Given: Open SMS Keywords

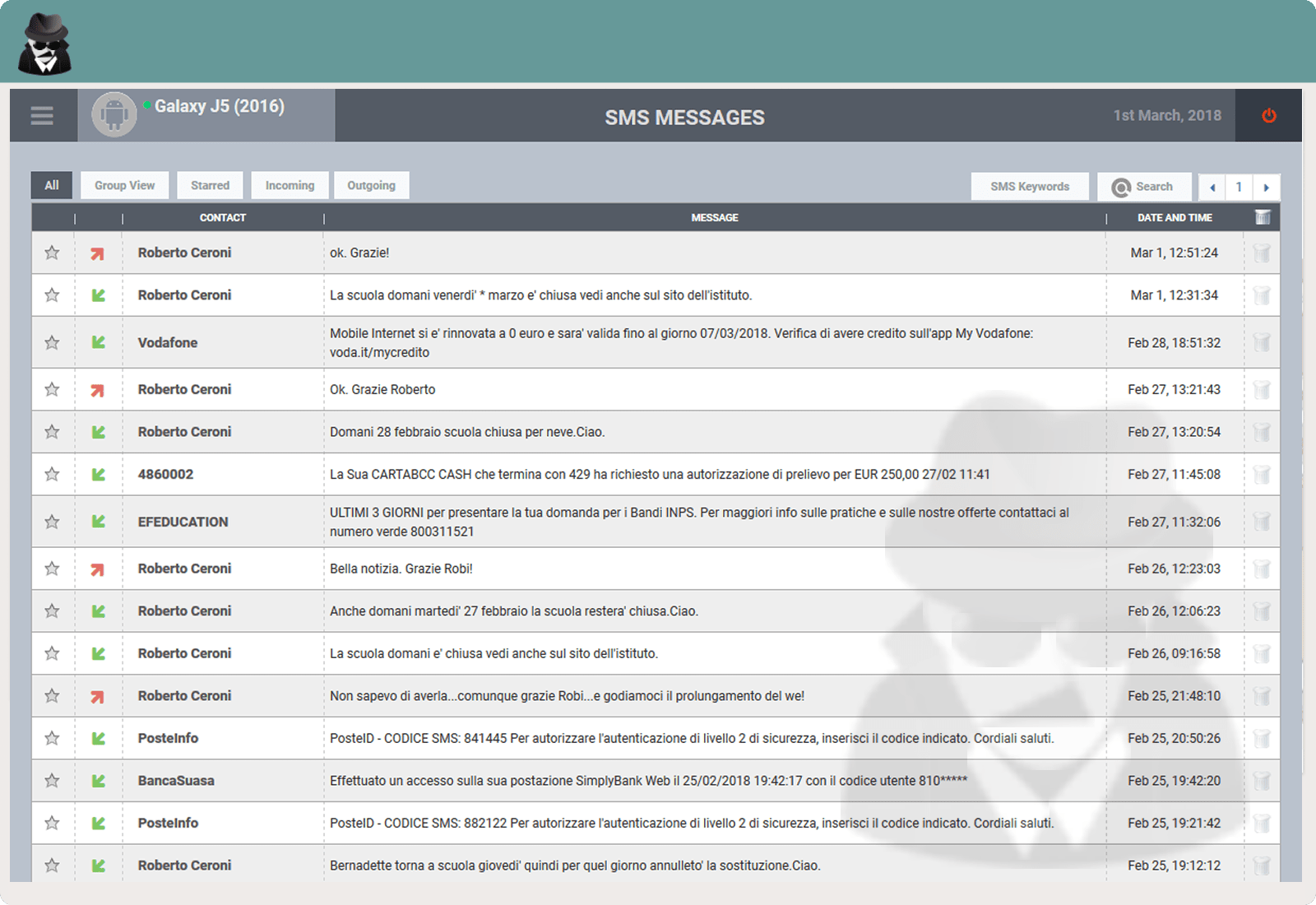Looking at the screenshot, I should (x=1030, y=187).
